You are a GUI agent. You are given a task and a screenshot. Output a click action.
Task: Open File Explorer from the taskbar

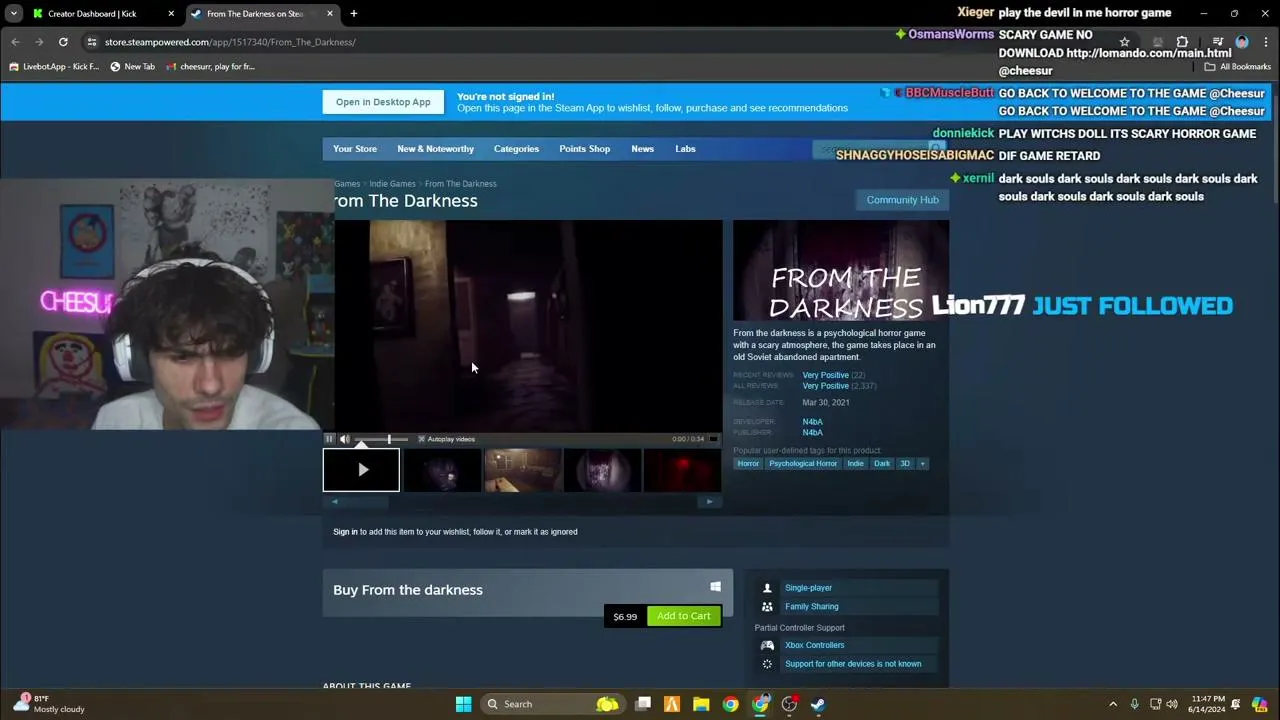pyautogui.click(x=701, y=704)
